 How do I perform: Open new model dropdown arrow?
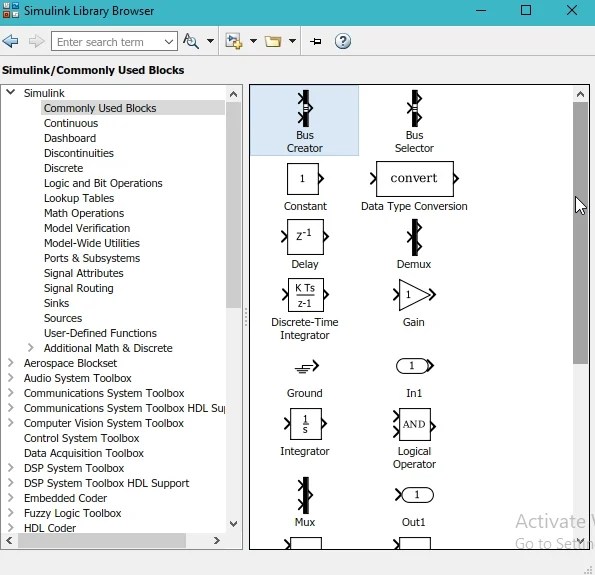click(x=253, y=41)
